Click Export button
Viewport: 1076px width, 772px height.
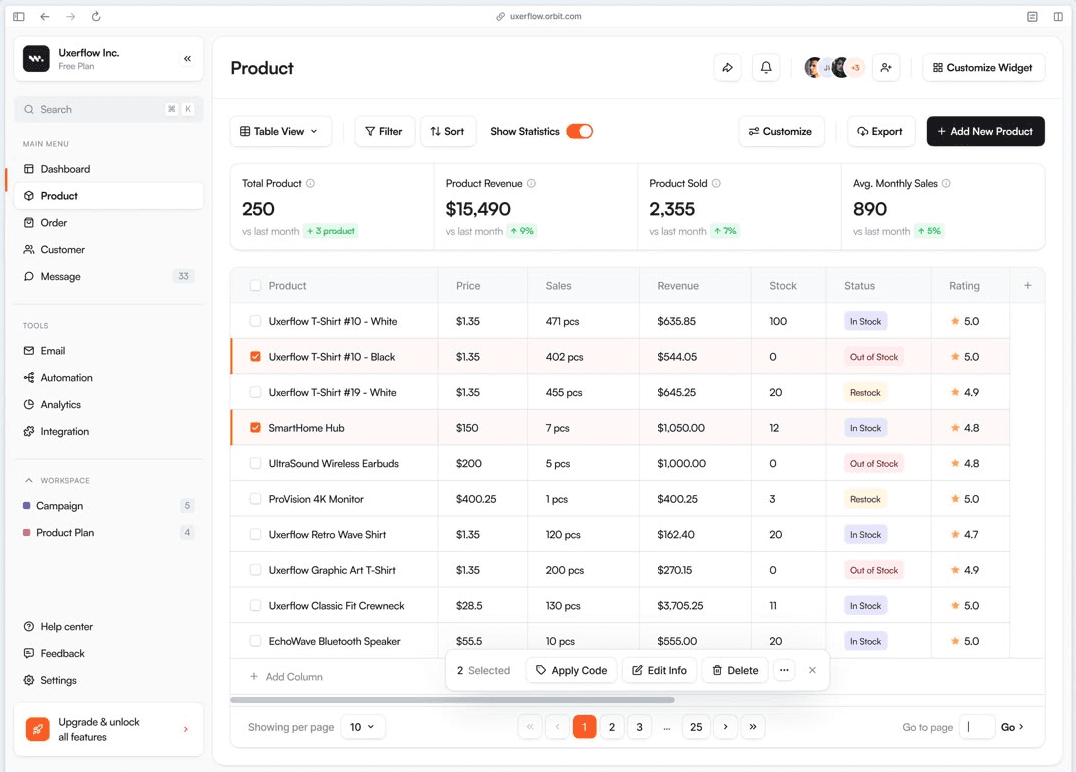click(880, 131)
